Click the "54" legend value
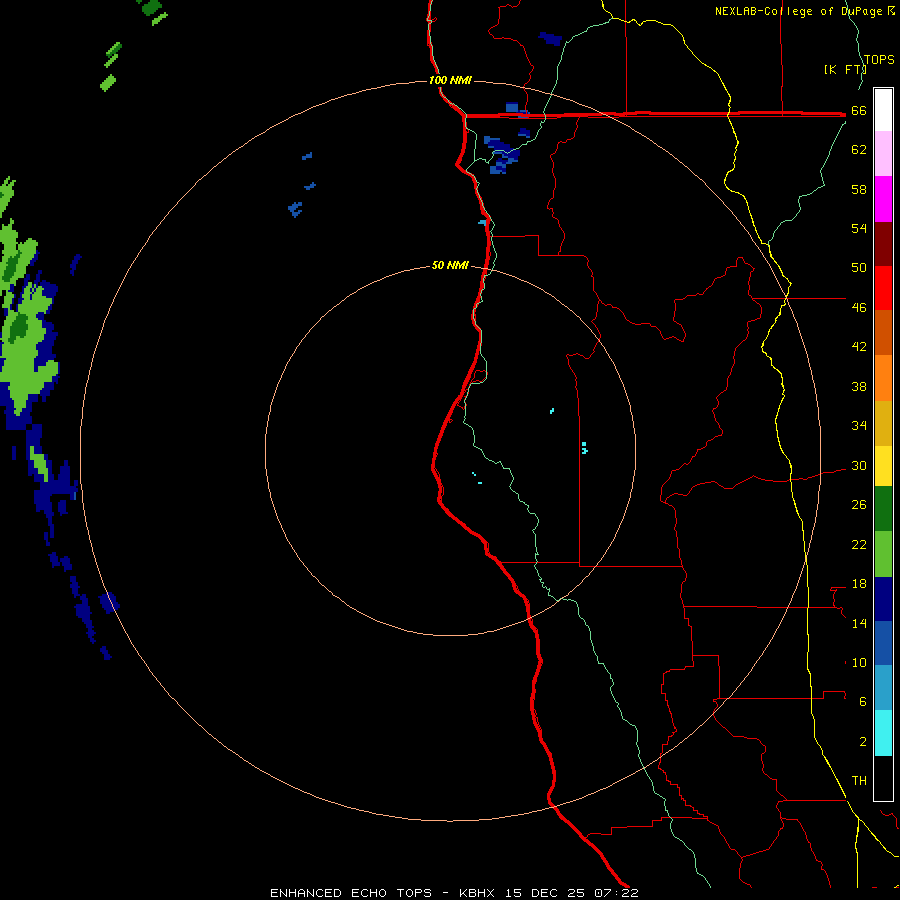900x900 pixels. point(859,228)
